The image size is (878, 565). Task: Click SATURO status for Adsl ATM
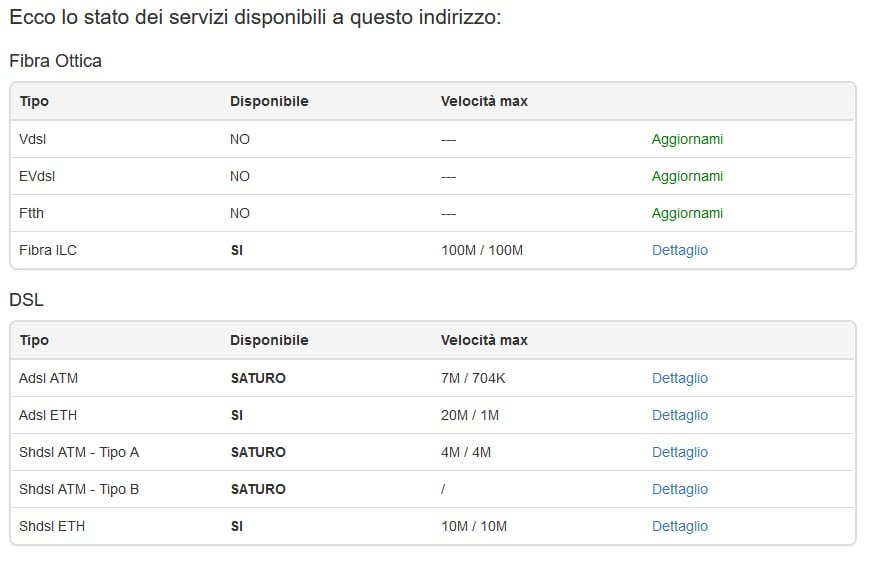pos(258,378)
